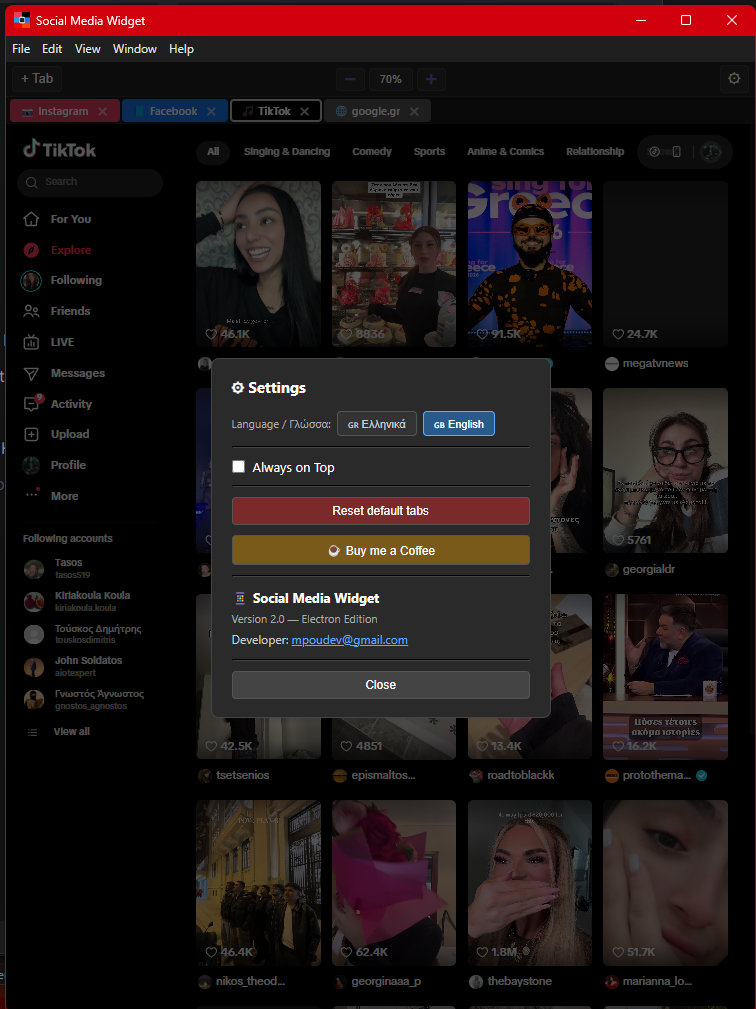Close the Facebook tab
756x1009 pixels.
point(211,111)
